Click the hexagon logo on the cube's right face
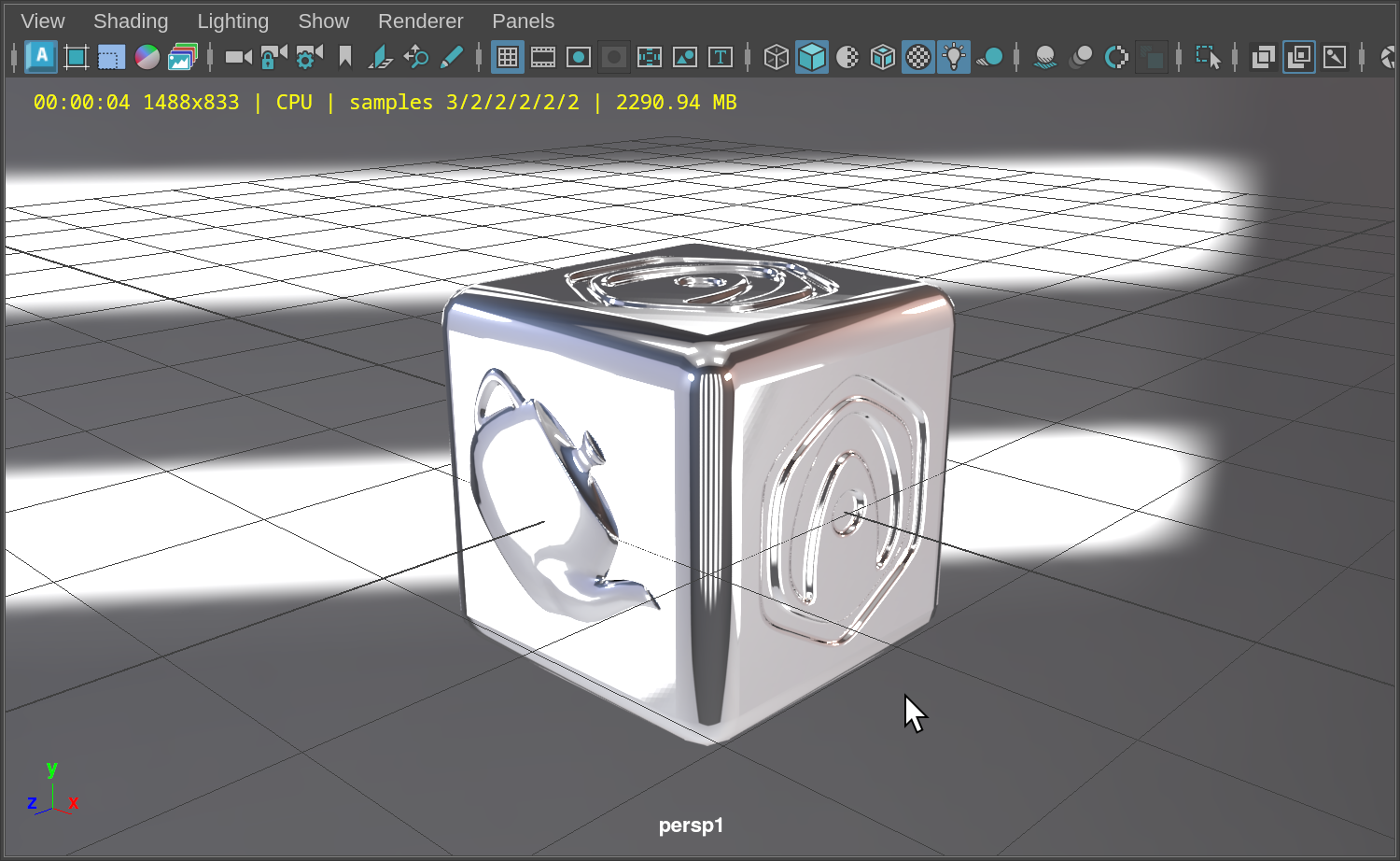Viewport: 1400px width, 861px height. click(x=845, y=511)
